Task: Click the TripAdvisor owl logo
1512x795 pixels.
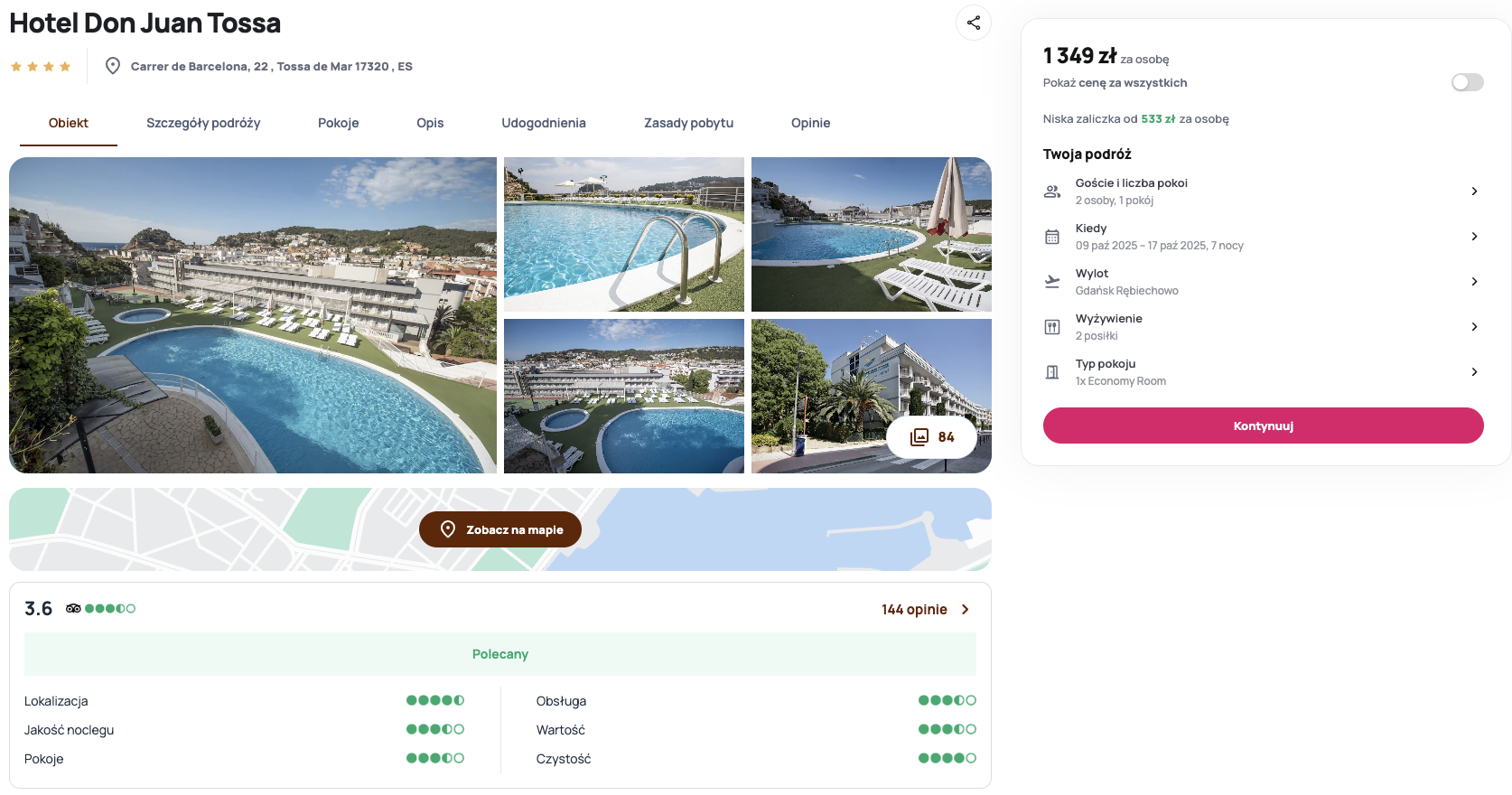Action: (73, 609)
